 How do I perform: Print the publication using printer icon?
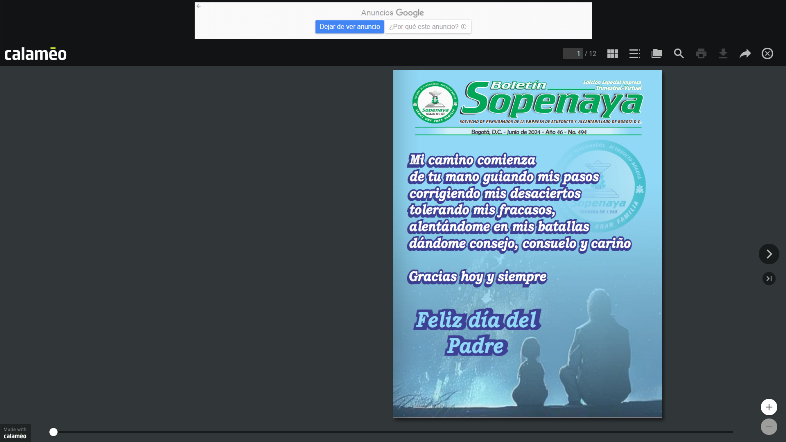[x=701, y=54]
